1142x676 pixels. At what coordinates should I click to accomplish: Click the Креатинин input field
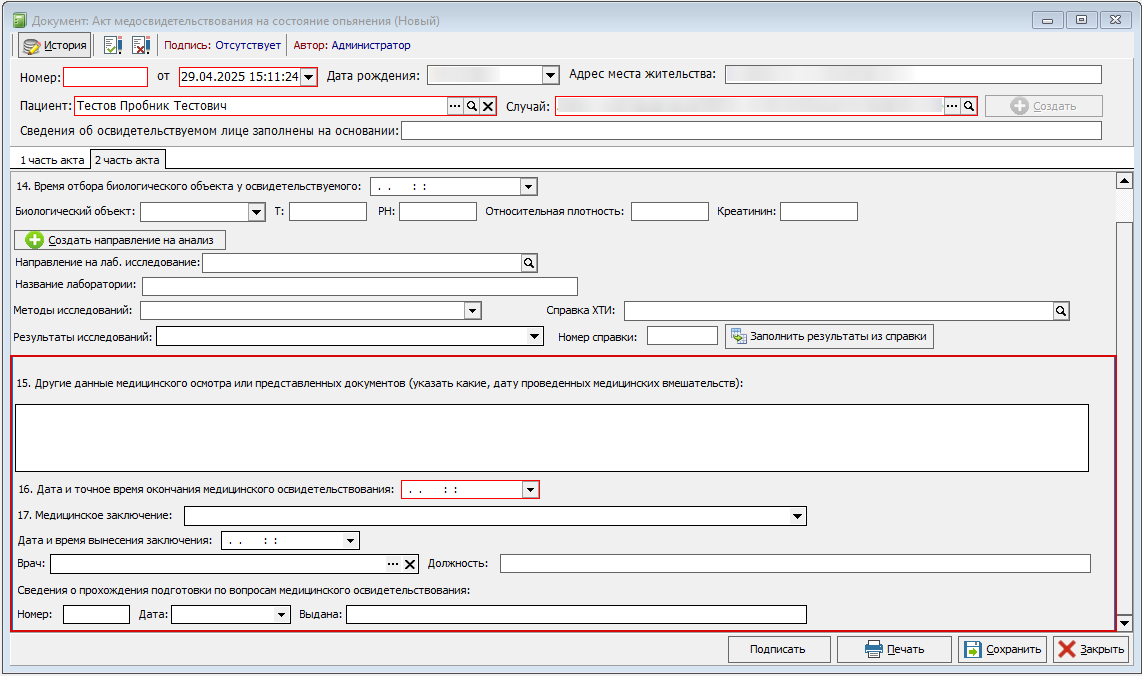click(819, 212)
